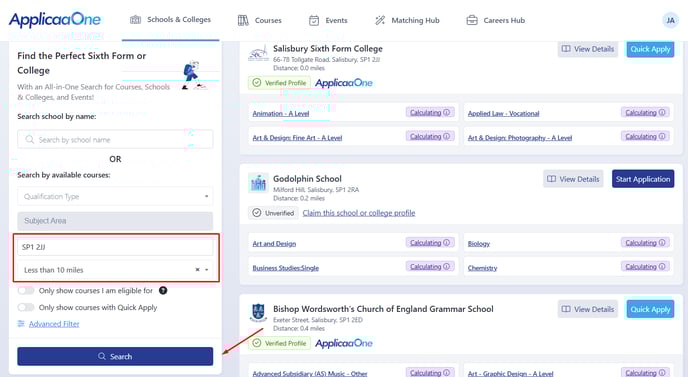This screenshot has height=377, width=688.
Task: Open the Animation - A Level course link
Action: coord(281,113)
